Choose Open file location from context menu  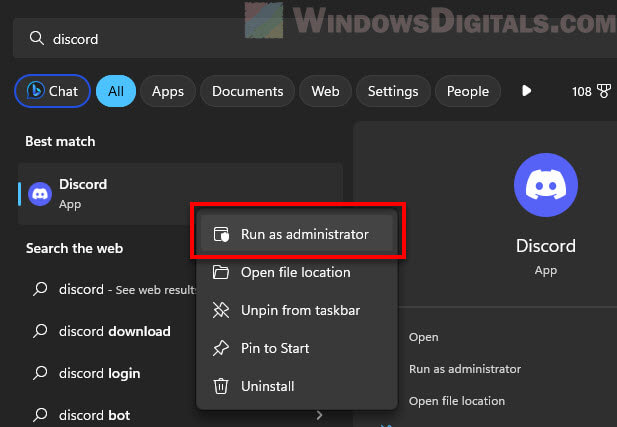pyautogui.click(x=297, y=272)
